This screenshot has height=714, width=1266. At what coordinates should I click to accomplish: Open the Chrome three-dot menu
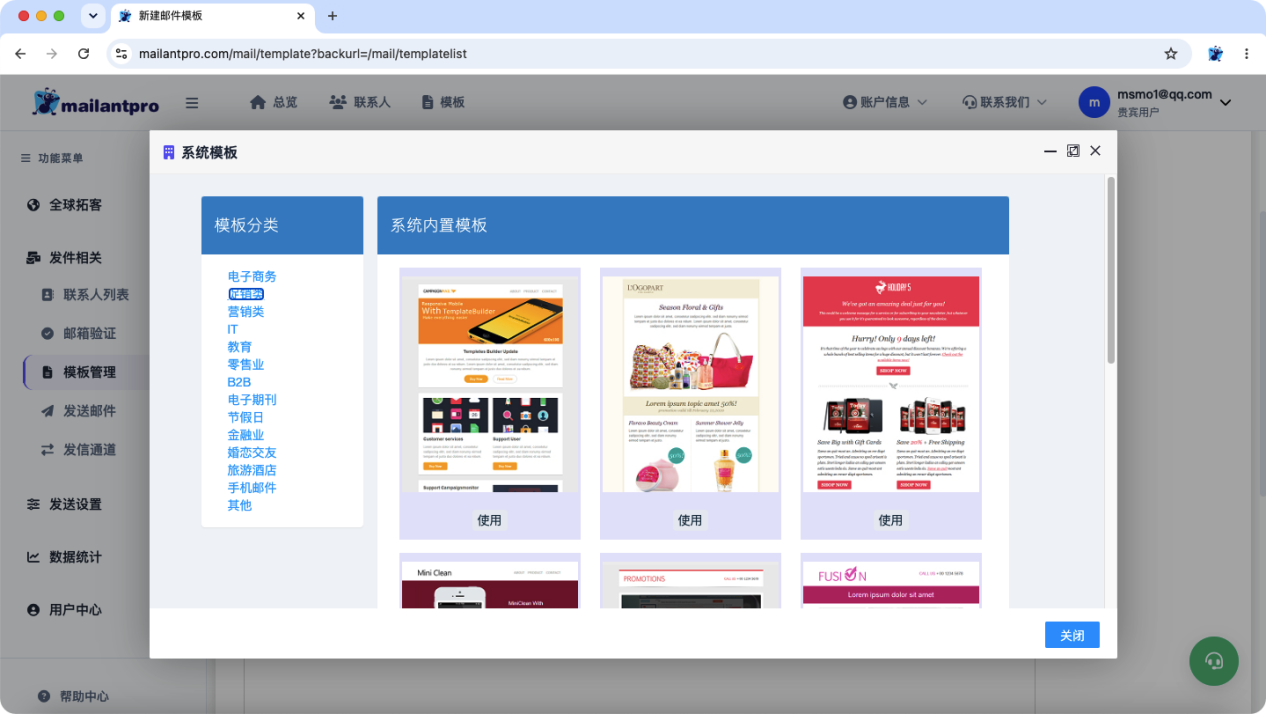pyautogui.click(x=1246, y=54)
